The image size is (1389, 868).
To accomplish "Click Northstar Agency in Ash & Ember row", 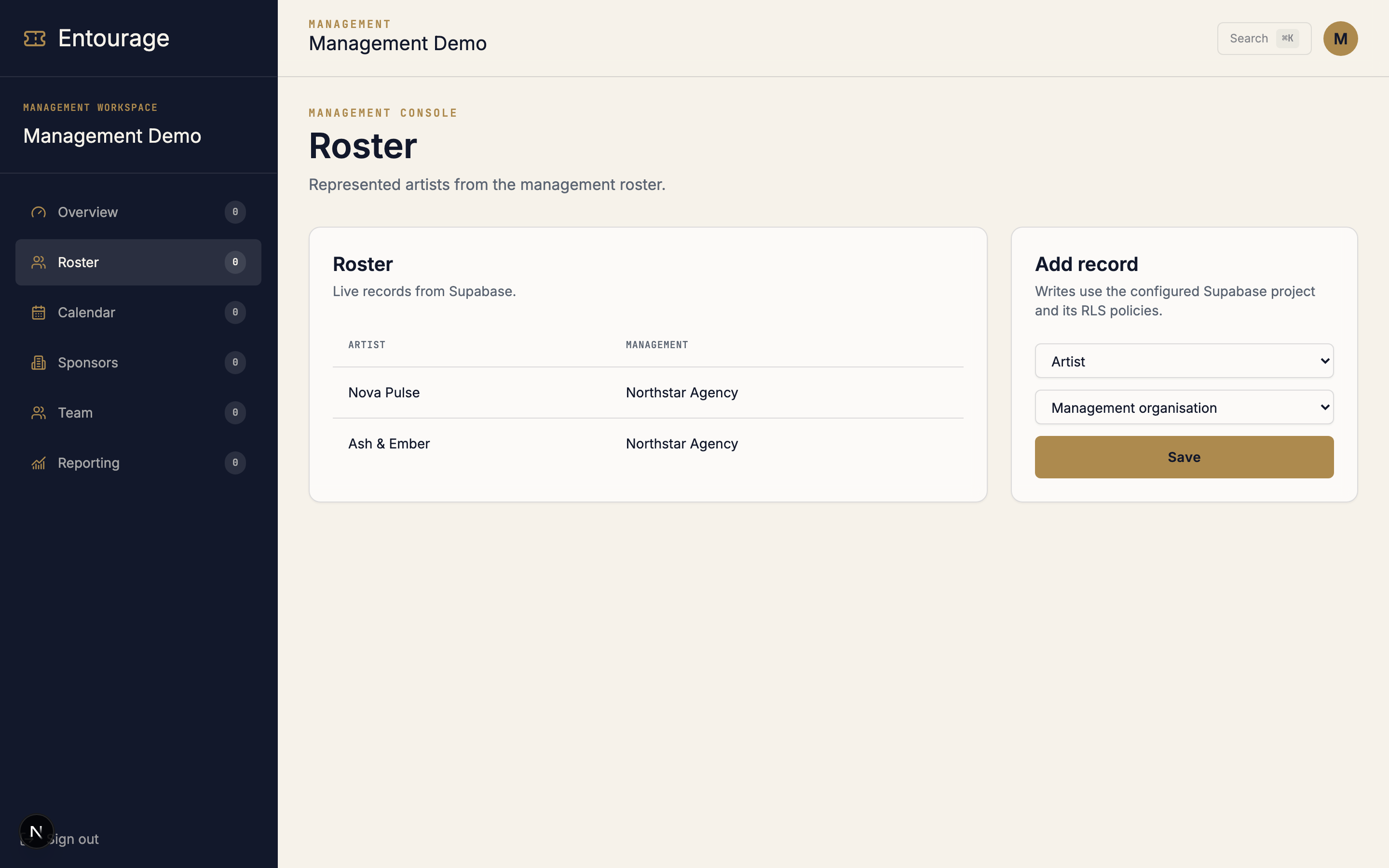I will click(682, 444).
